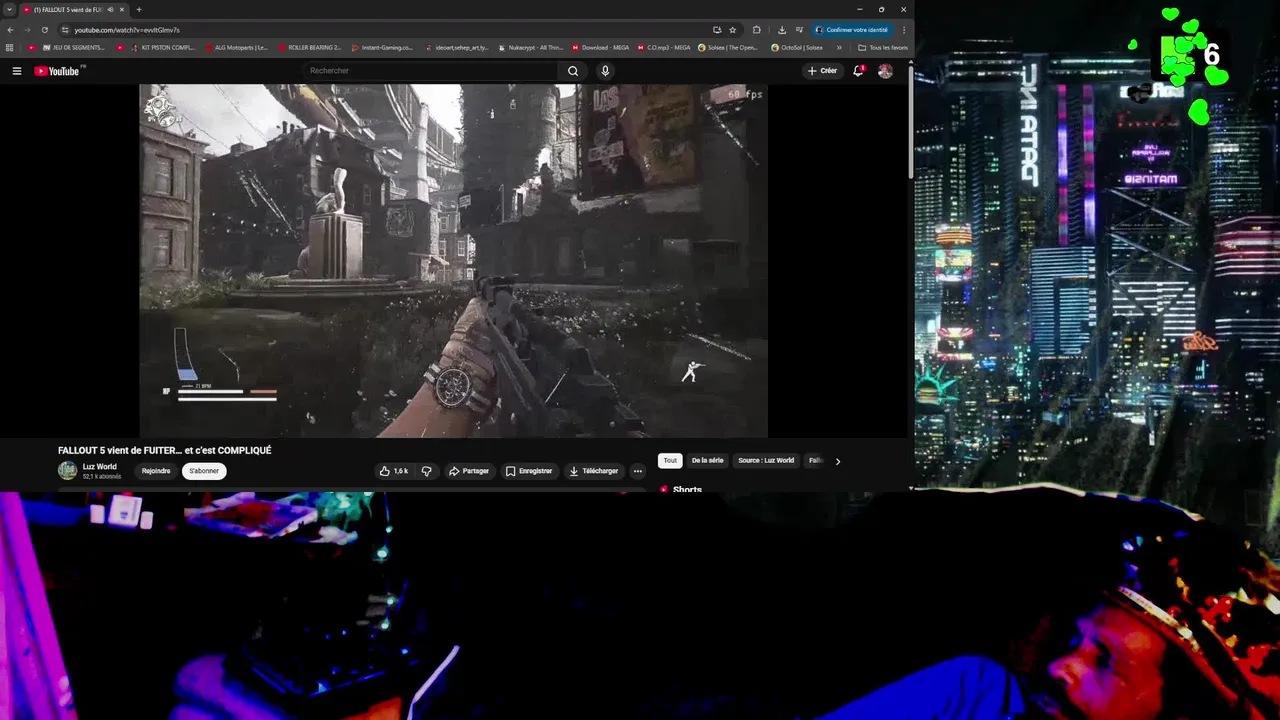Viewport: 1280px width, 720px height.
Task: Show more filter chips with right chevron
Action: point(838,461)
